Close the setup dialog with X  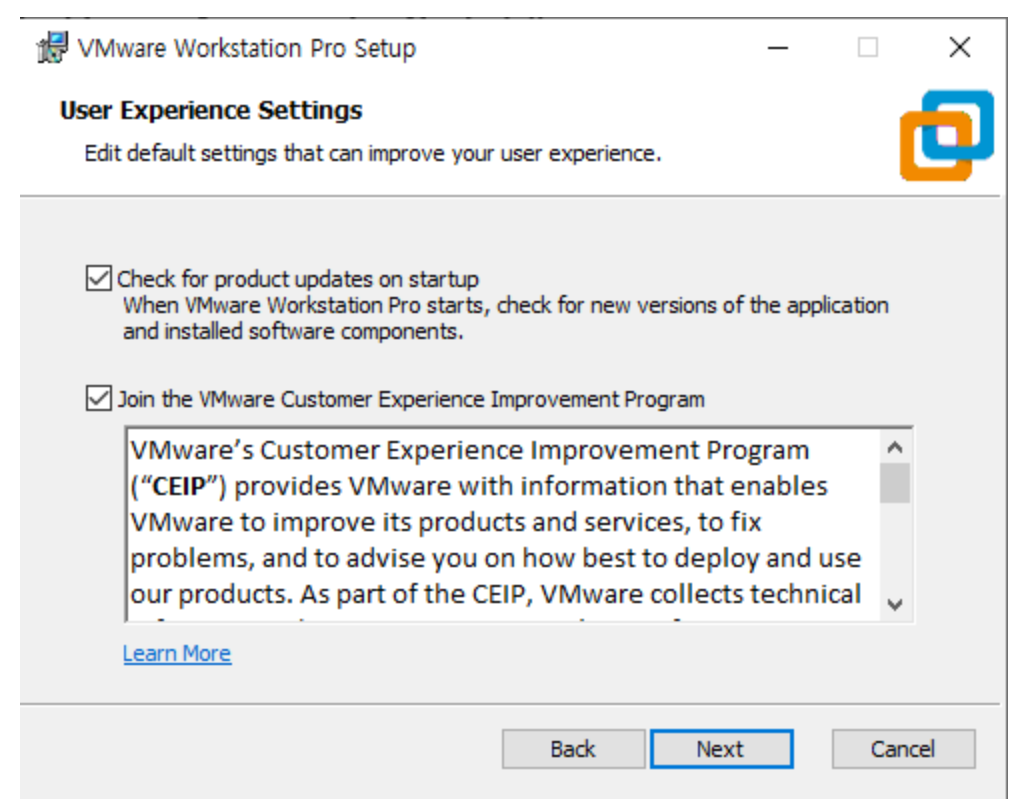point(959,47)
